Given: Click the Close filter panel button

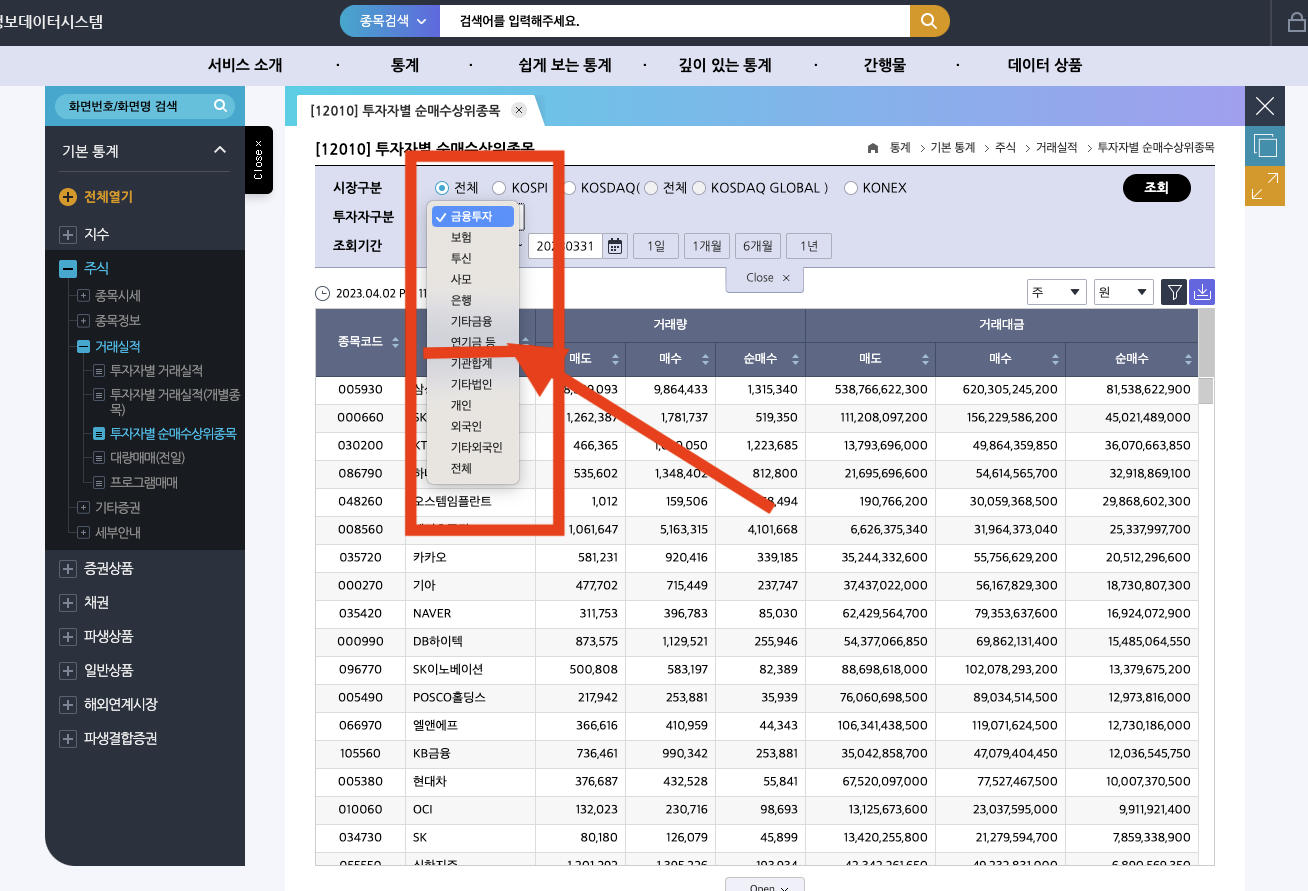Looking at the screenshot, I should click(765, 278).
